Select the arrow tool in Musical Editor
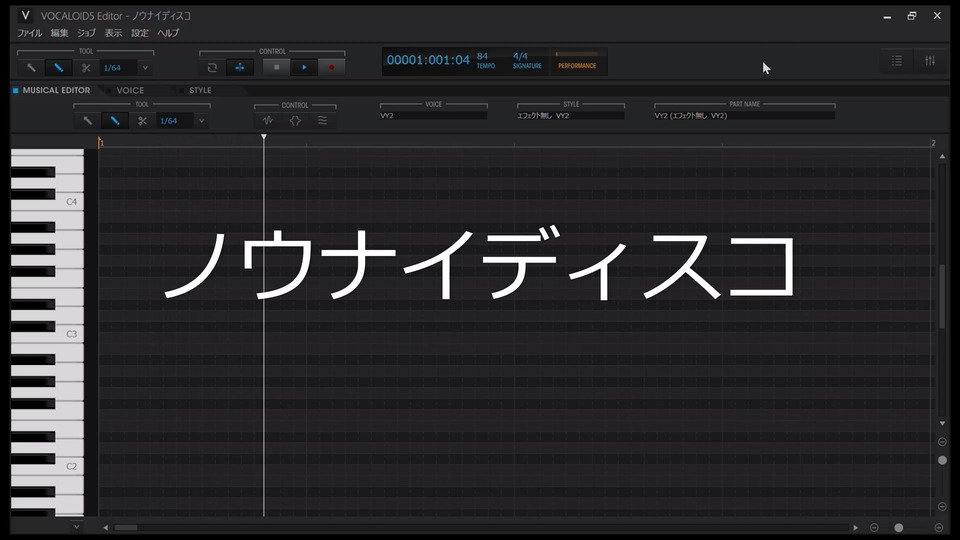This screenshot has height=540, width=960. 88,121
